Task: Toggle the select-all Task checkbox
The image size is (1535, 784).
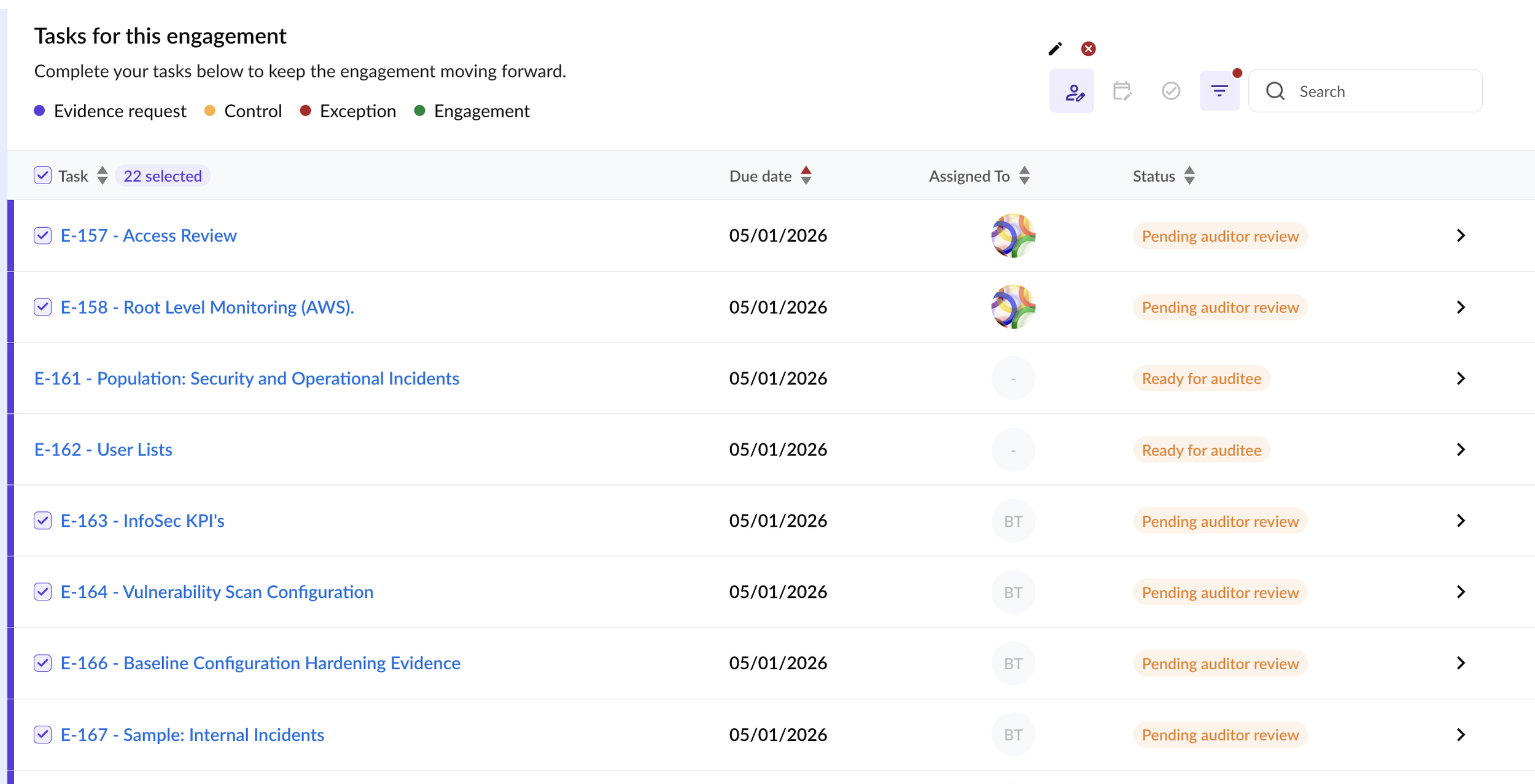Action: [42, 176]
